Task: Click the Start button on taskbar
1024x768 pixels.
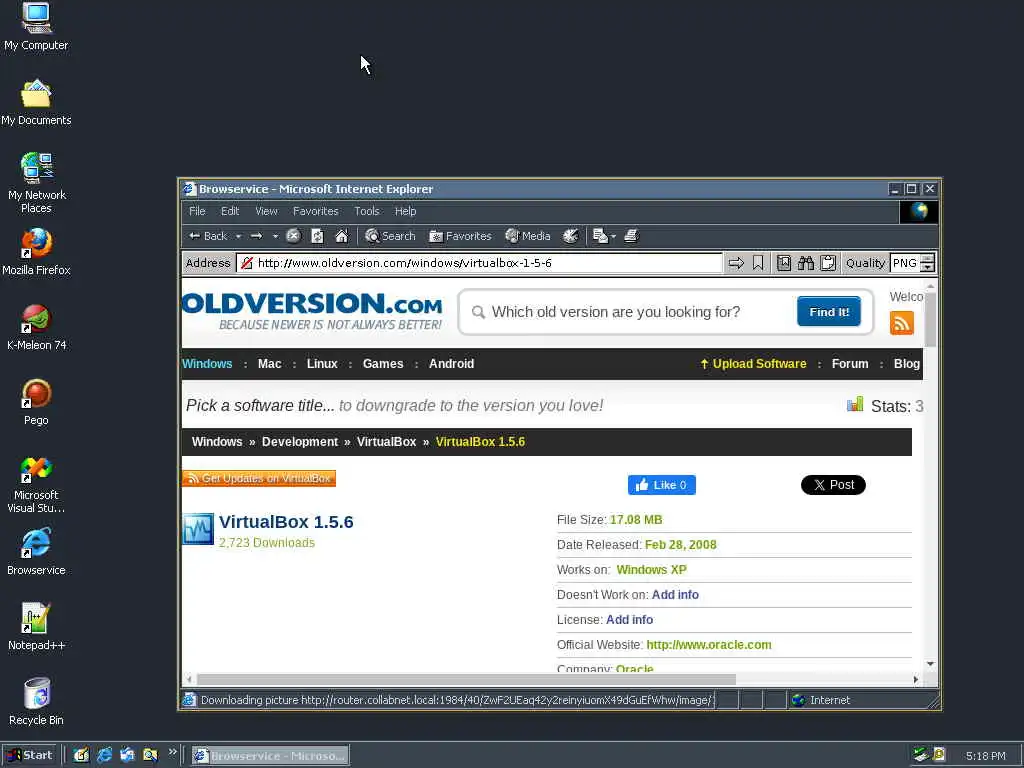Action: click(31, 756)
